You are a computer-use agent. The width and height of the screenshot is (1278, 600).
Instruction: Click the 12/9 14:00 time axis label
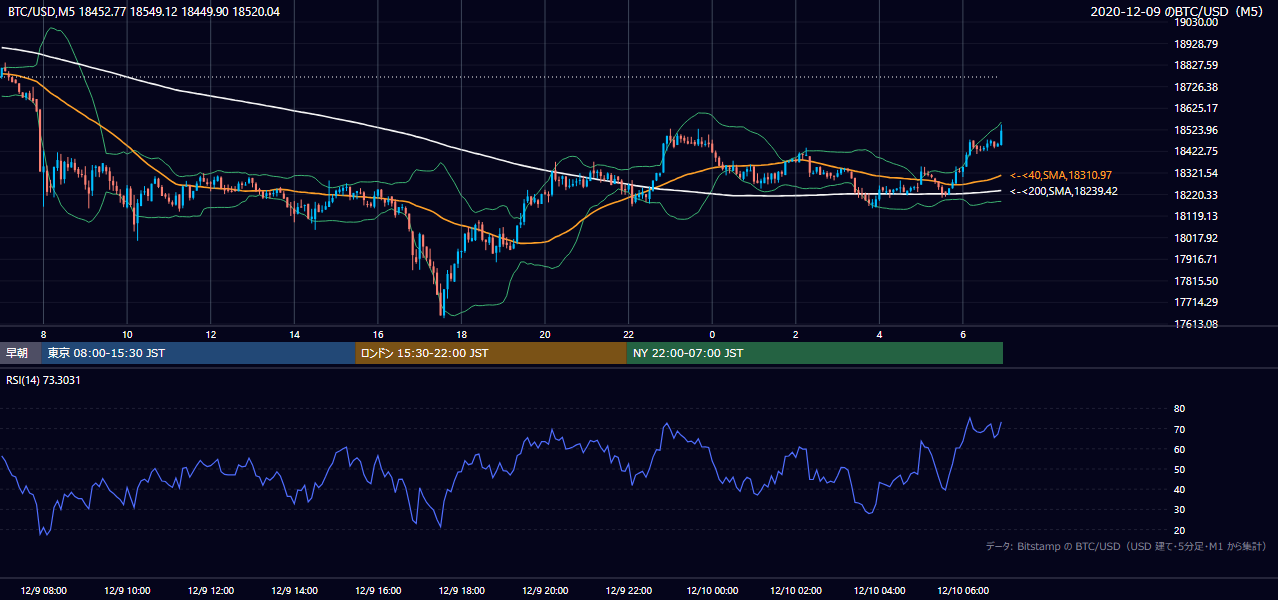[x=294, y=591]
